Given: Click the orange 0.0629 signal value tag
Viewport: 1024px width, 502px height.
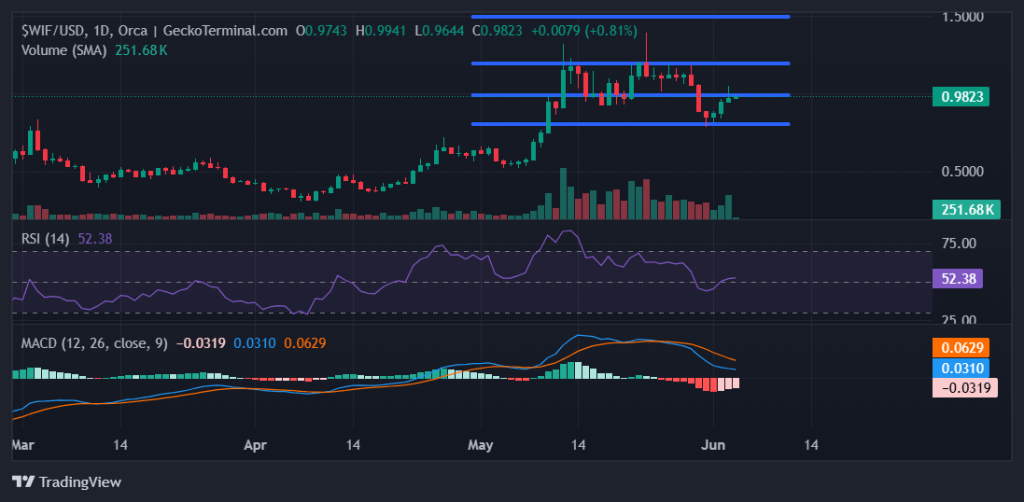Looking at the screenshot, I should (964, 348).
